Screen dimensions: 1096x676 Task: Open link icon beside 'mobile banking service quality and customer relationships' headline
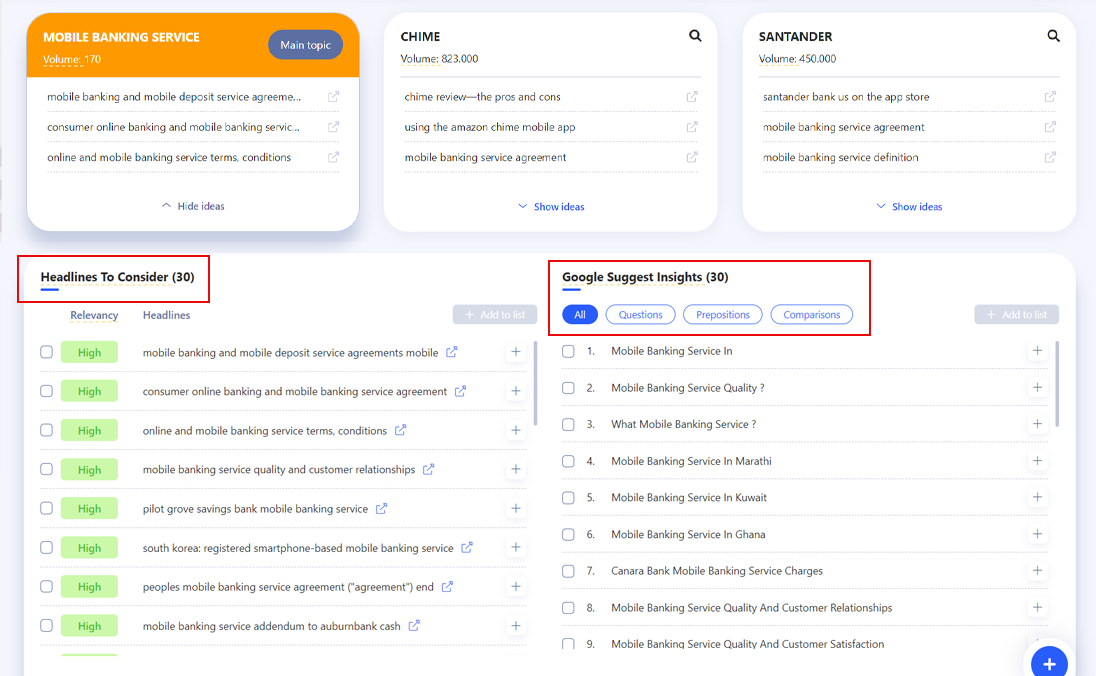pos(428,469)
